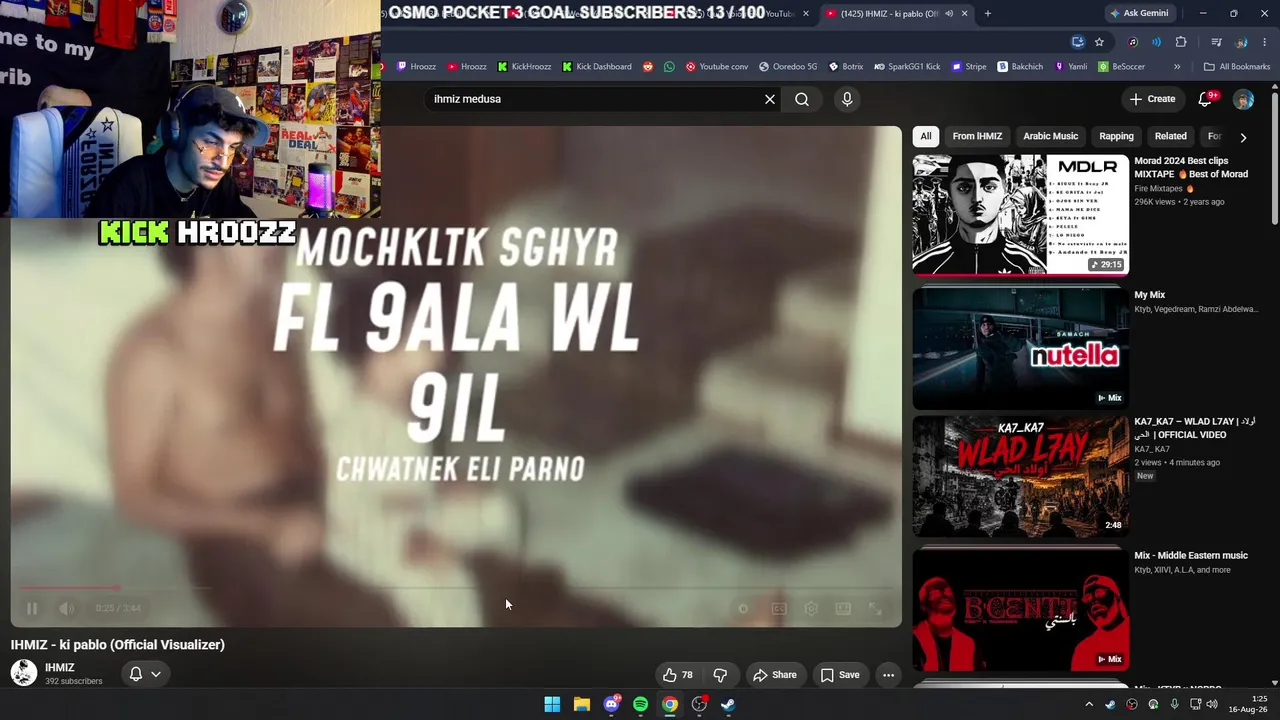The width and height of the screenshot is (1280, 720).
Task: Open the IHMIZ channel name link
Action: pyautogui.click(x=60, y=667)
